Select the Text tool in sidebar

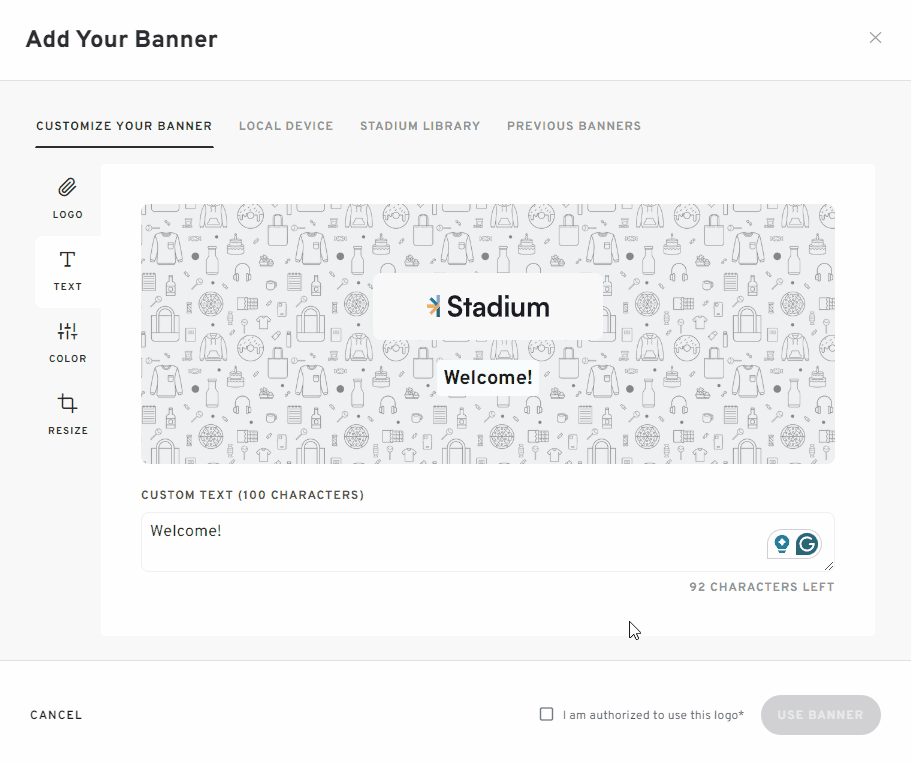(67, 271)
